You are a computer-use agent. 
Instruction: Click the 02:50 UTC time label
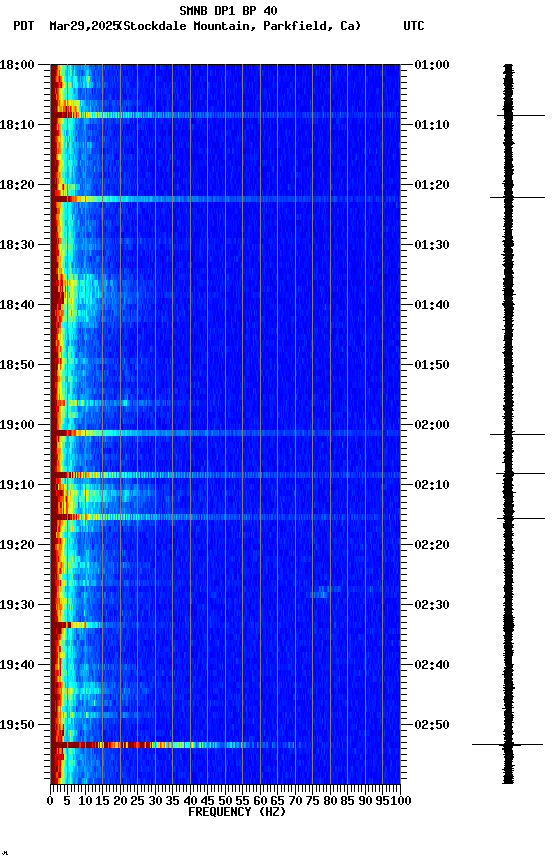(x=432, y=725)
